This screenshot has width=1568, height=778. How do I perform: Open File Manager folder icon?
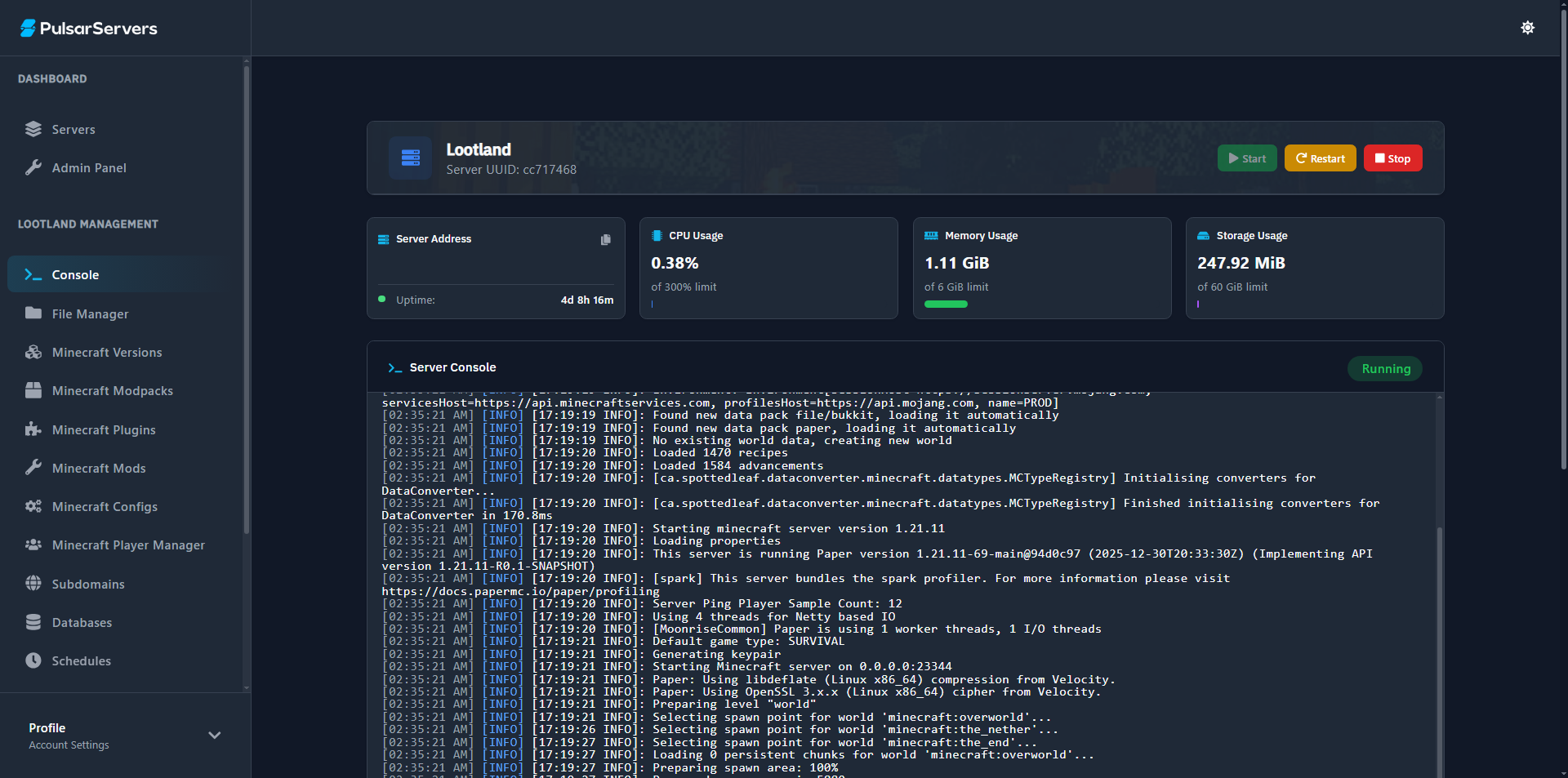coord(33,313)
